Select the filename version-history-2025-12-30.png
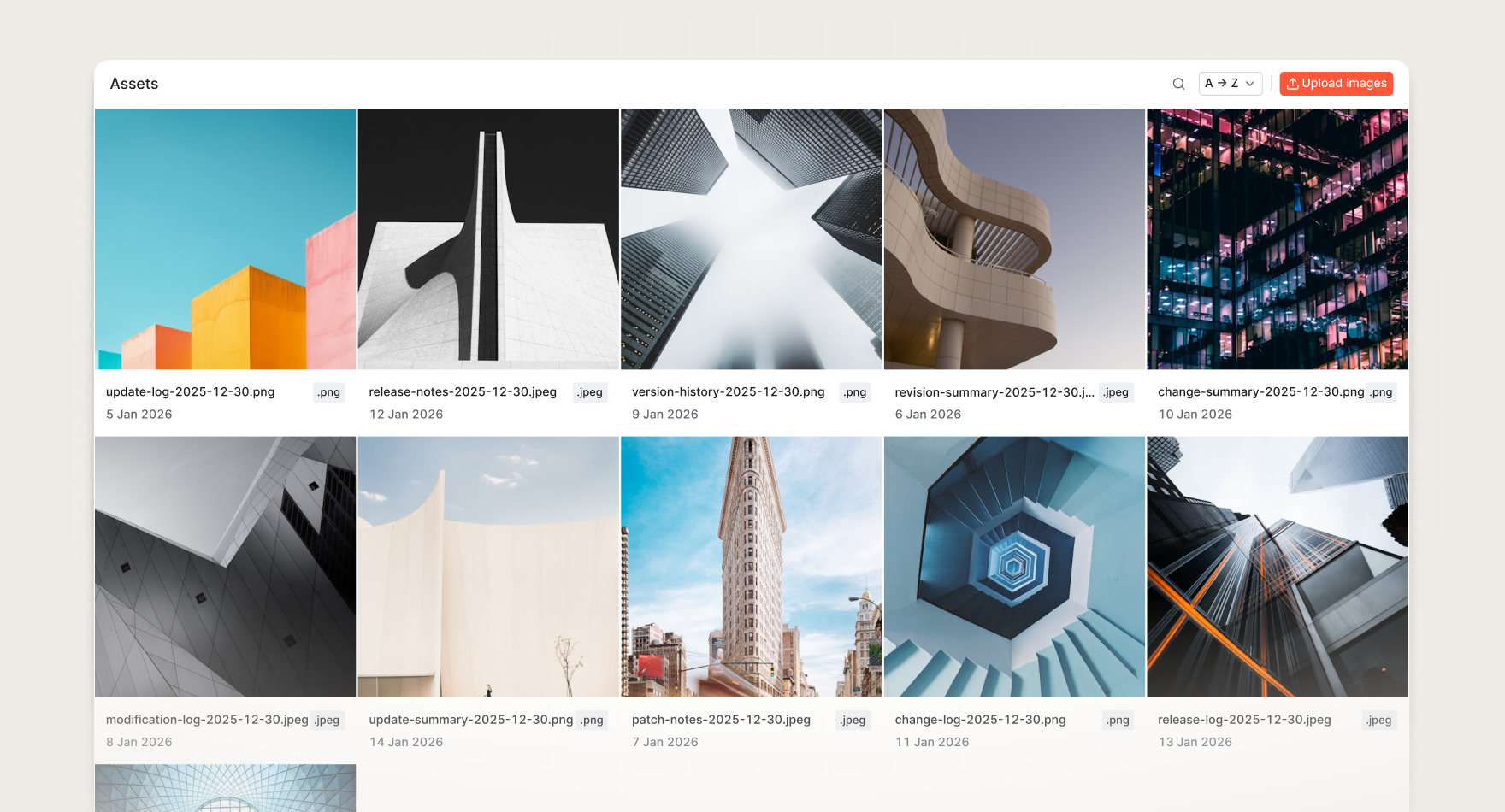The height and width of the screenshot is (812, 1505). tap(729, 392)
